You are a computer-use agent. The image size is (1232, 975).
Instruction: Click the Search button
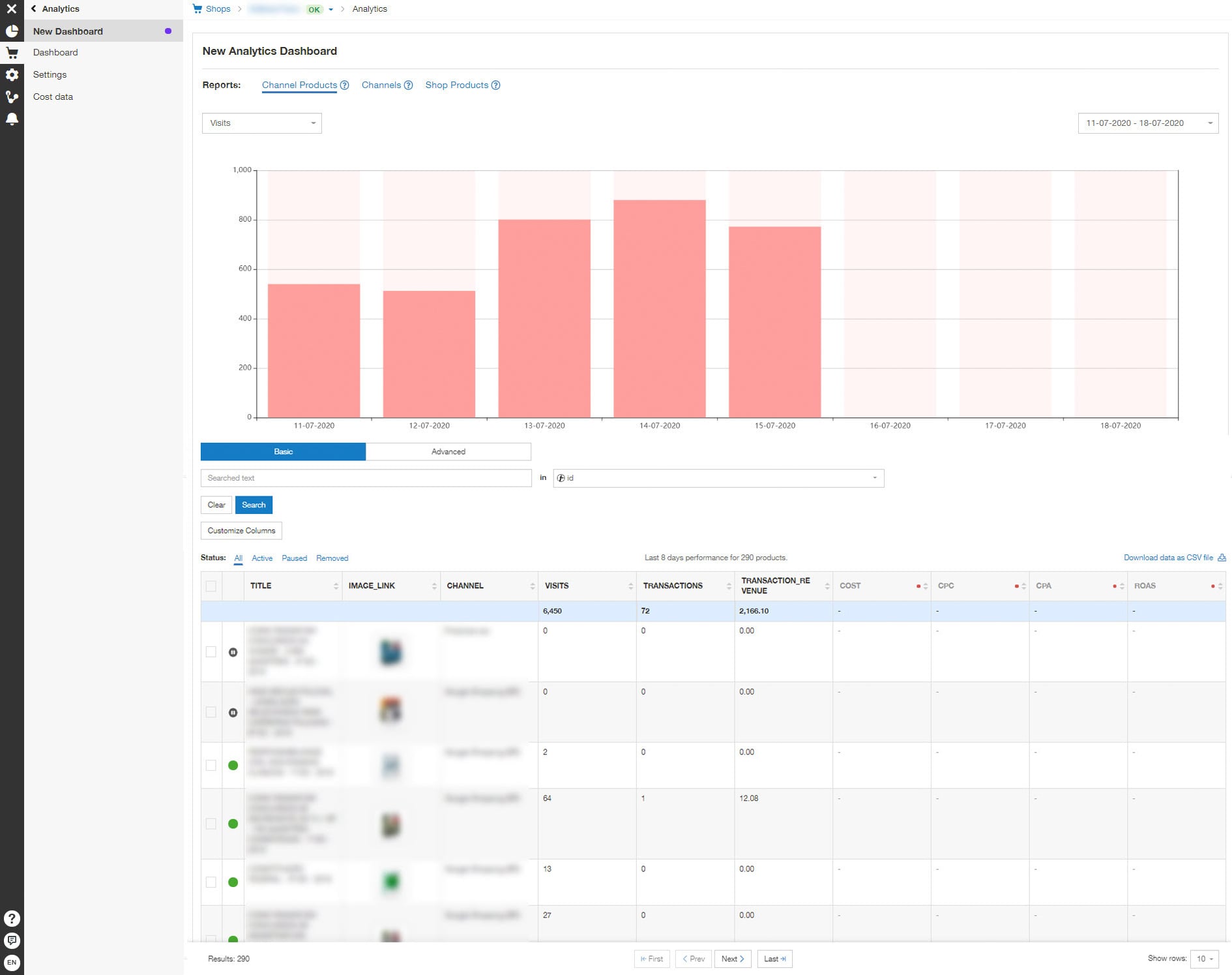click(254, 505)
